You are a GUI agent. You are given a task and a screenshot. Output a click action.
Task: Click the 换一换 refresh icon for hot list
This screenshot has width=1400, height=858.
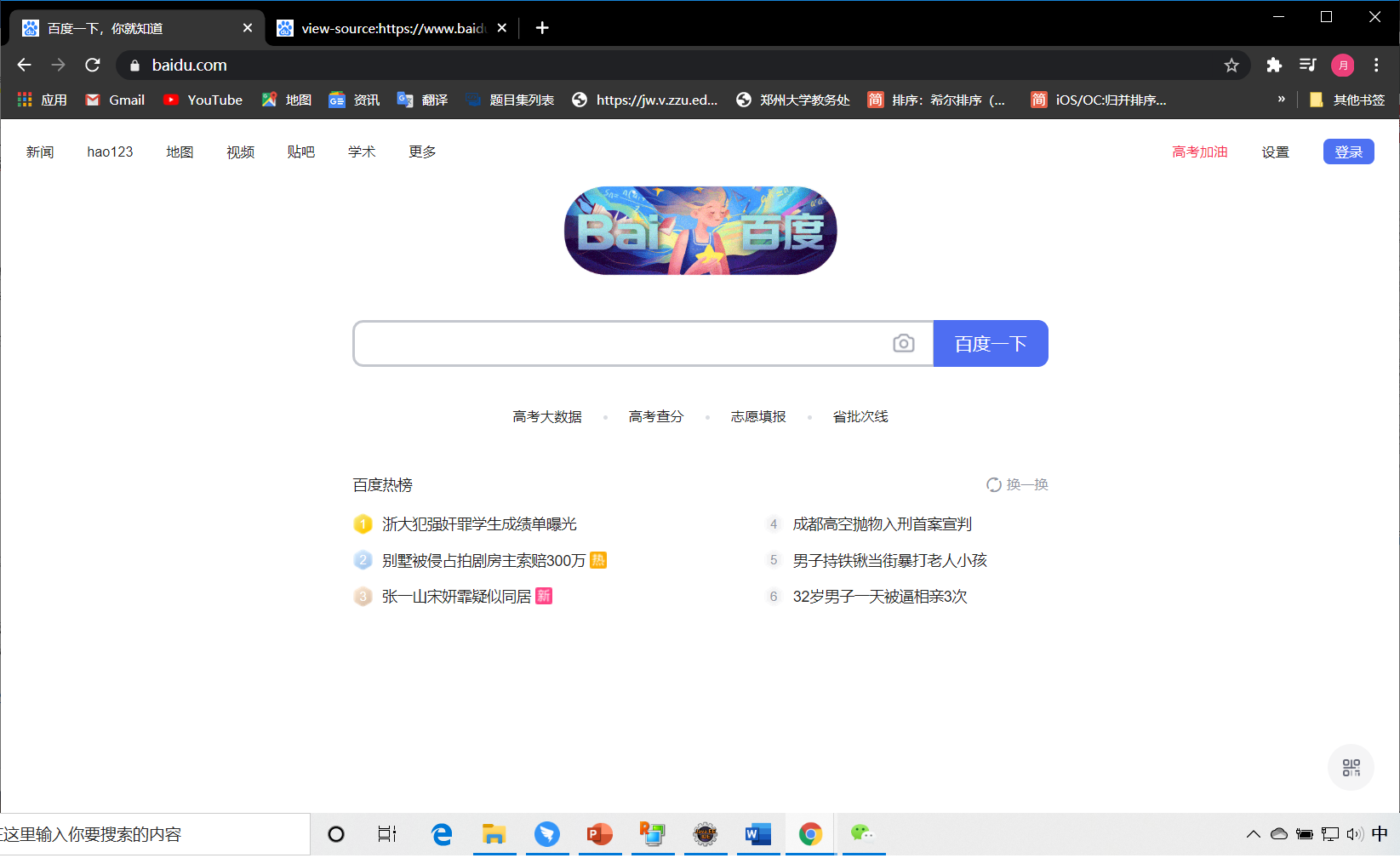point(993,483)
